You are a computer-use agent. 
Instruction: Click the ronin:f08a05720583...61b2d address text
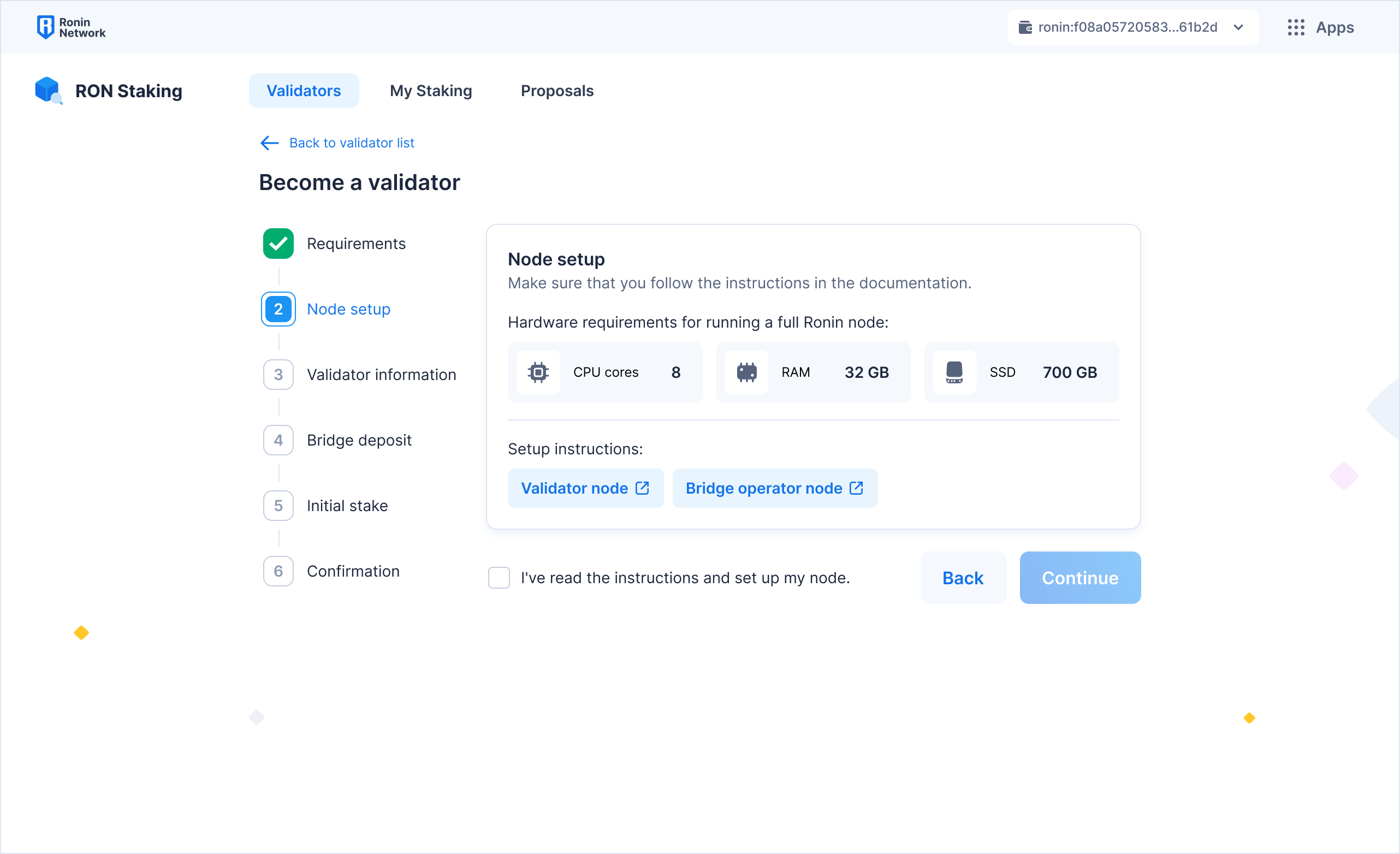click(x=1128, y=27)
